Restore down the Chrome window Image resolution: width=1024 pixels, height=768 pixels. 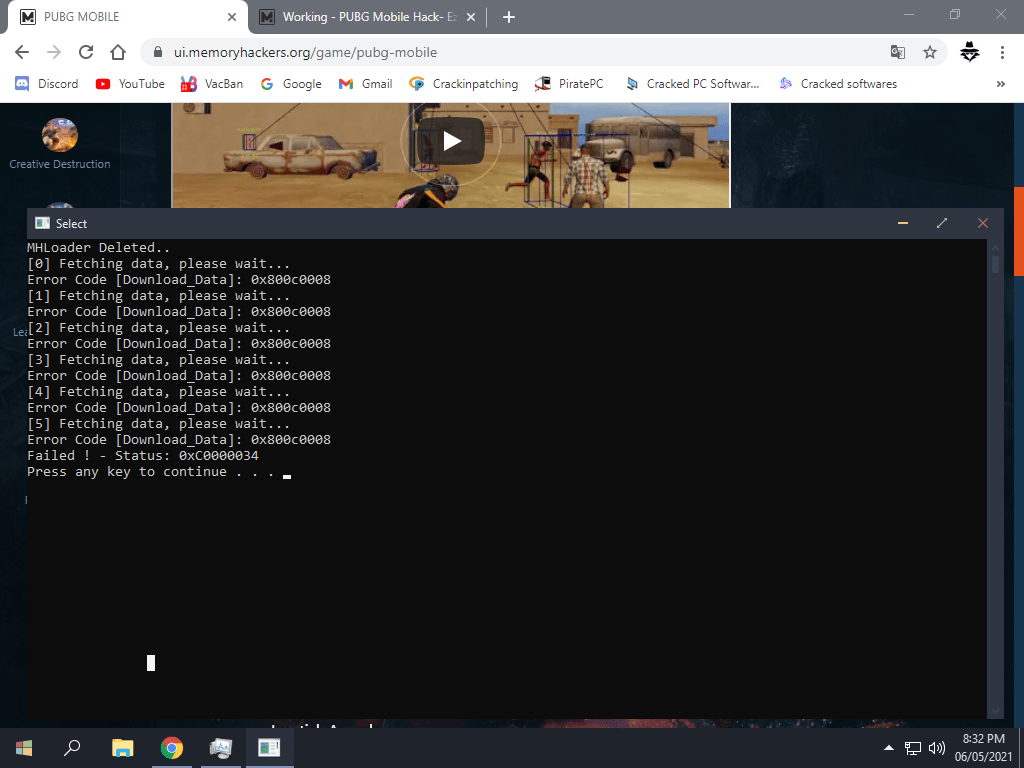(955, 14)
